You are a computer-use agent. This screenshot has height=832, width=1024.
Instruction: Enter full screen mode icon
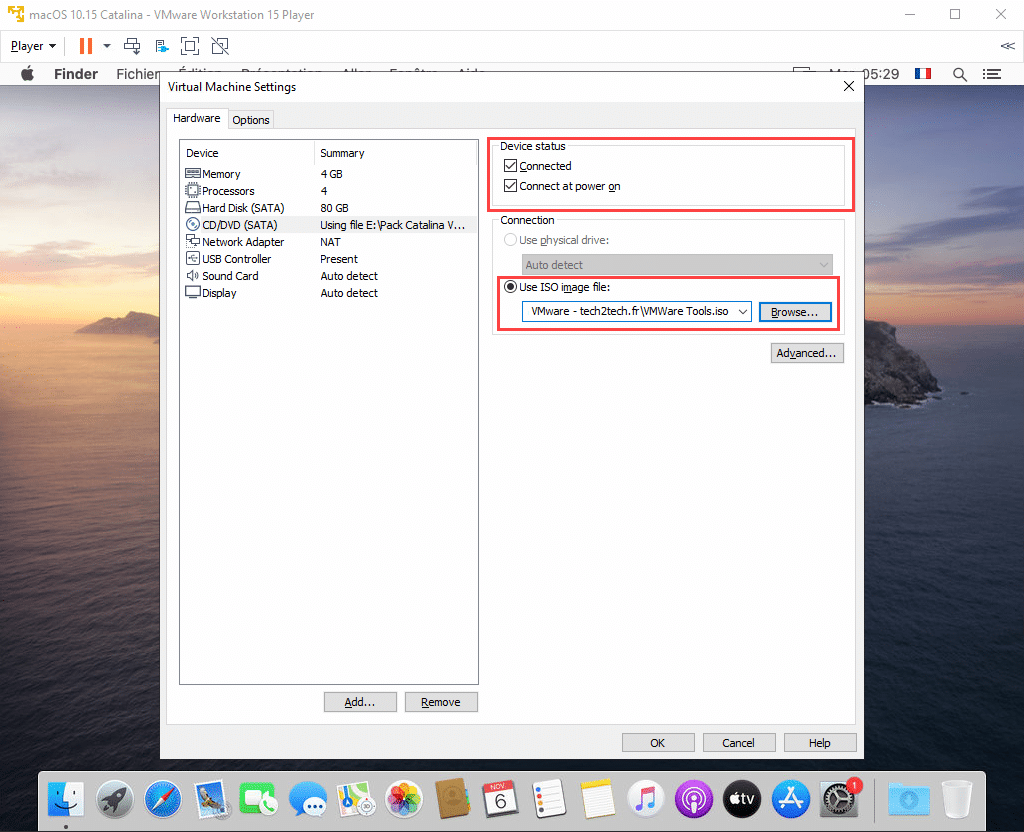(190, 46)
